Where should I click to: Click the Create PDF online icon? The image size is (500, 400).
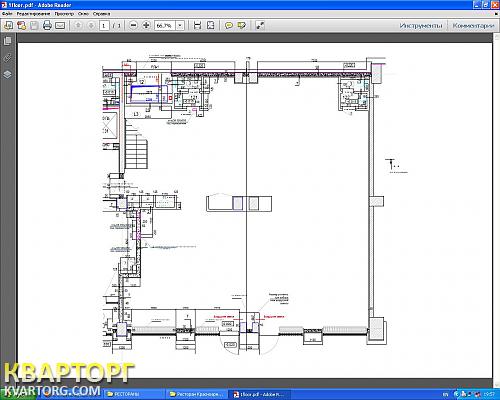(x=9, y=25)
